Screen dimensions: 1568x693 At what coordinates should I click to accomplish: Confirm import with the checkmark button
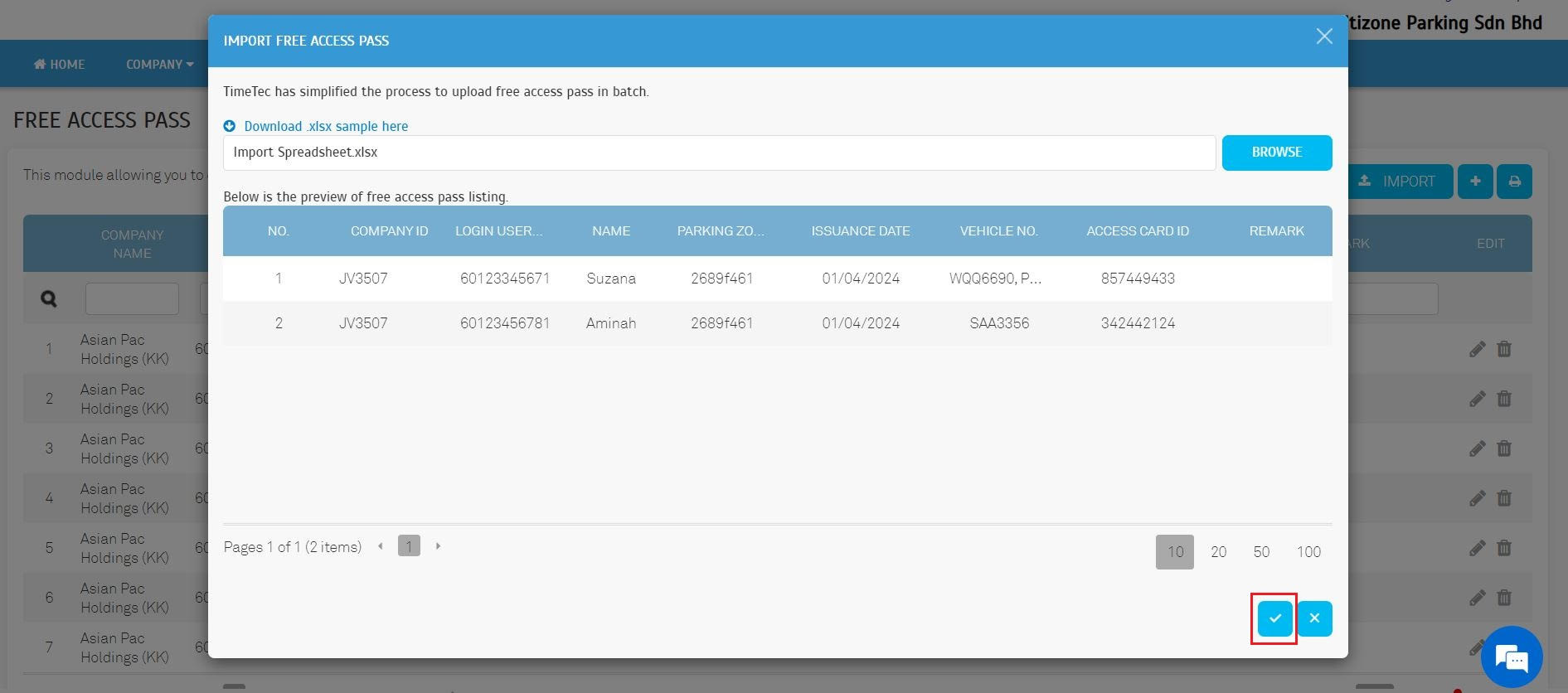point(1274,618)
